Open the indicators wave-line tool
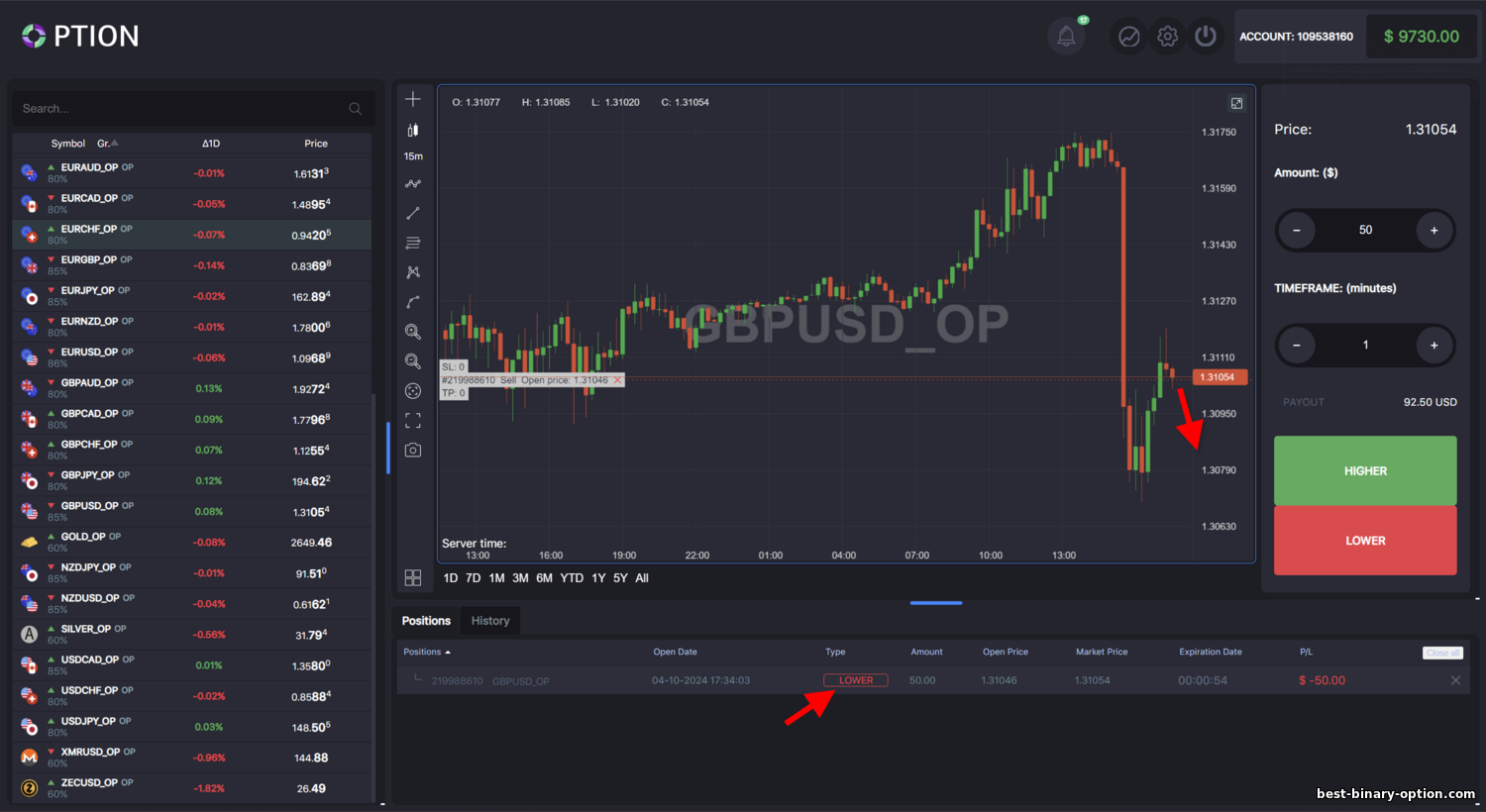 (x=413, y=184)
